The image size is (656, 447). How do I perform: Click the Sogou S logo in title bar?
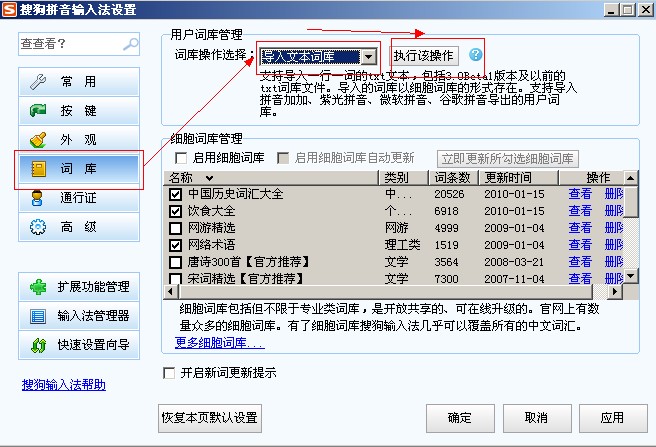pos(9,9)
